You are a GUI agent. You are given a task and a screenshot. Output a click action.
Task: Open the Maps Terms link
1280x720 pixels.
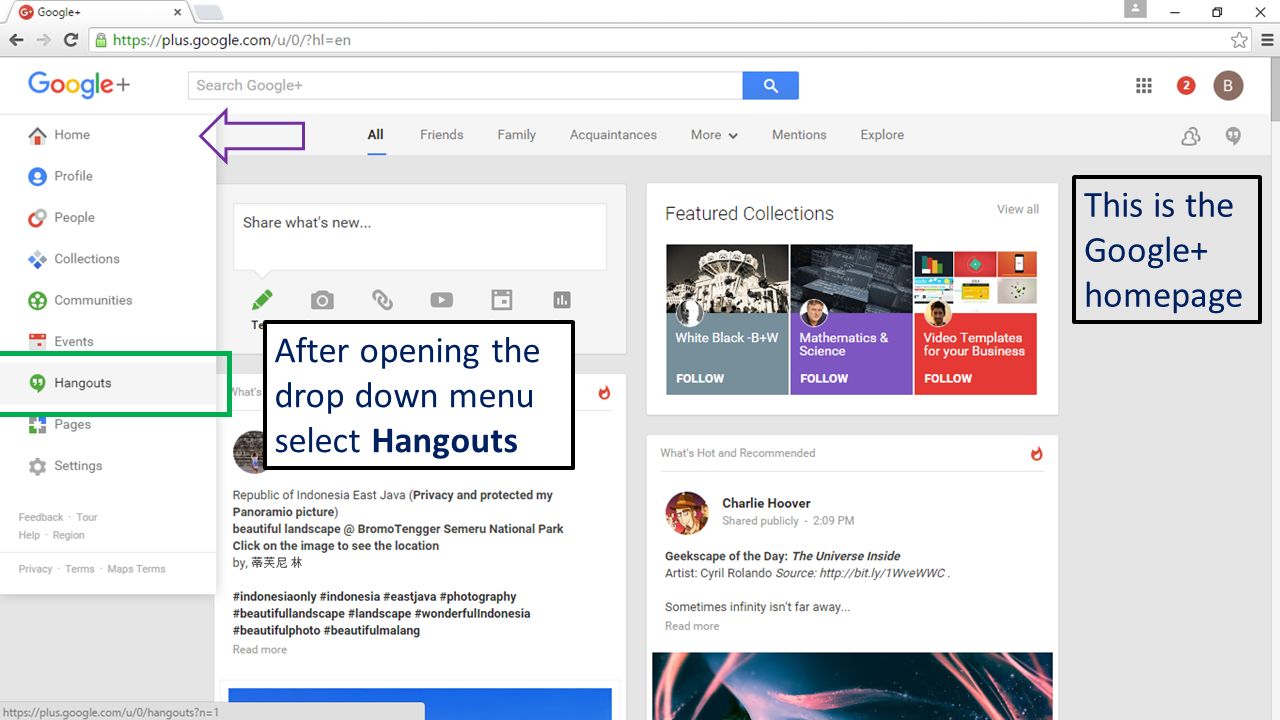point(136,569)
